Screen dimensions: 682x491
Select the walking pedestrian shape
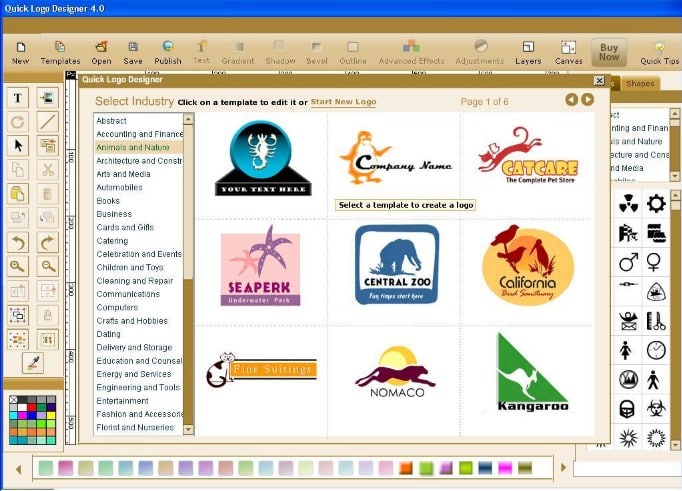(653, 380)
